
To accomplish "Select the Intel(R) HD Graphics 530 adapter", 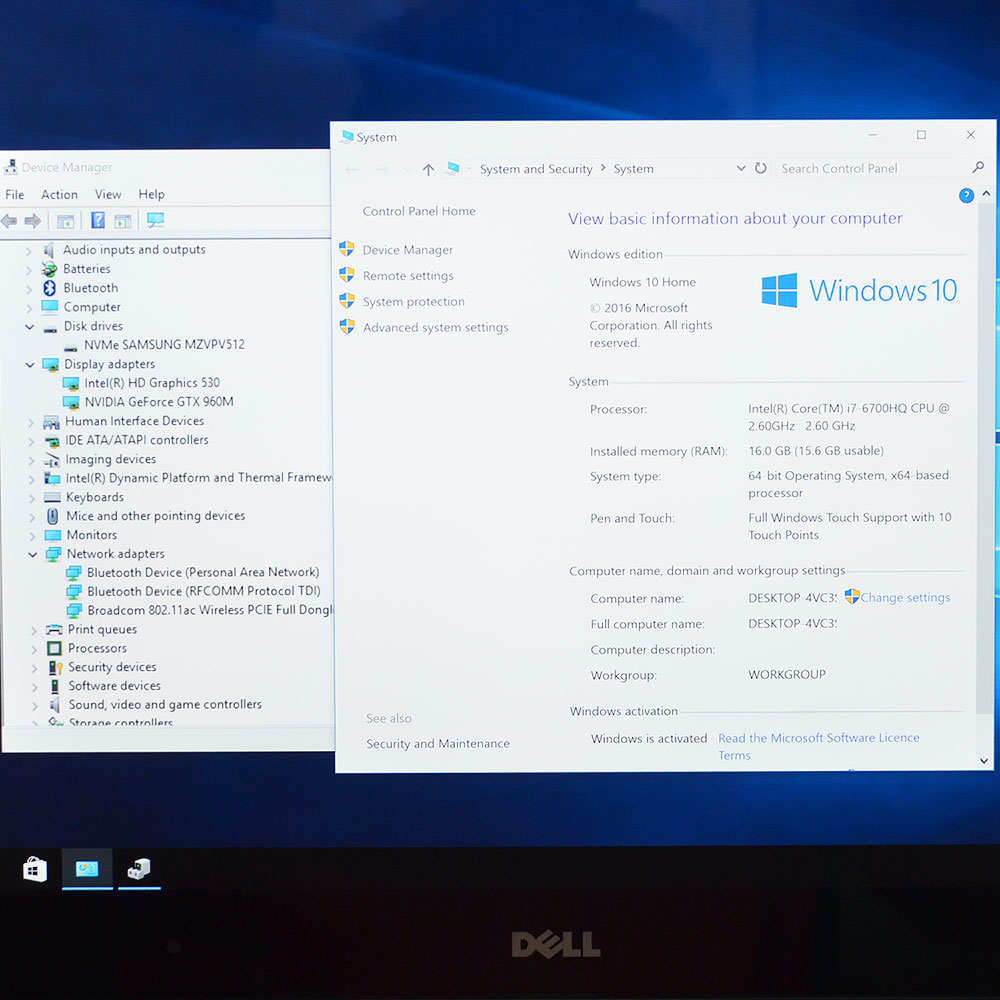I will coord(152,383).
